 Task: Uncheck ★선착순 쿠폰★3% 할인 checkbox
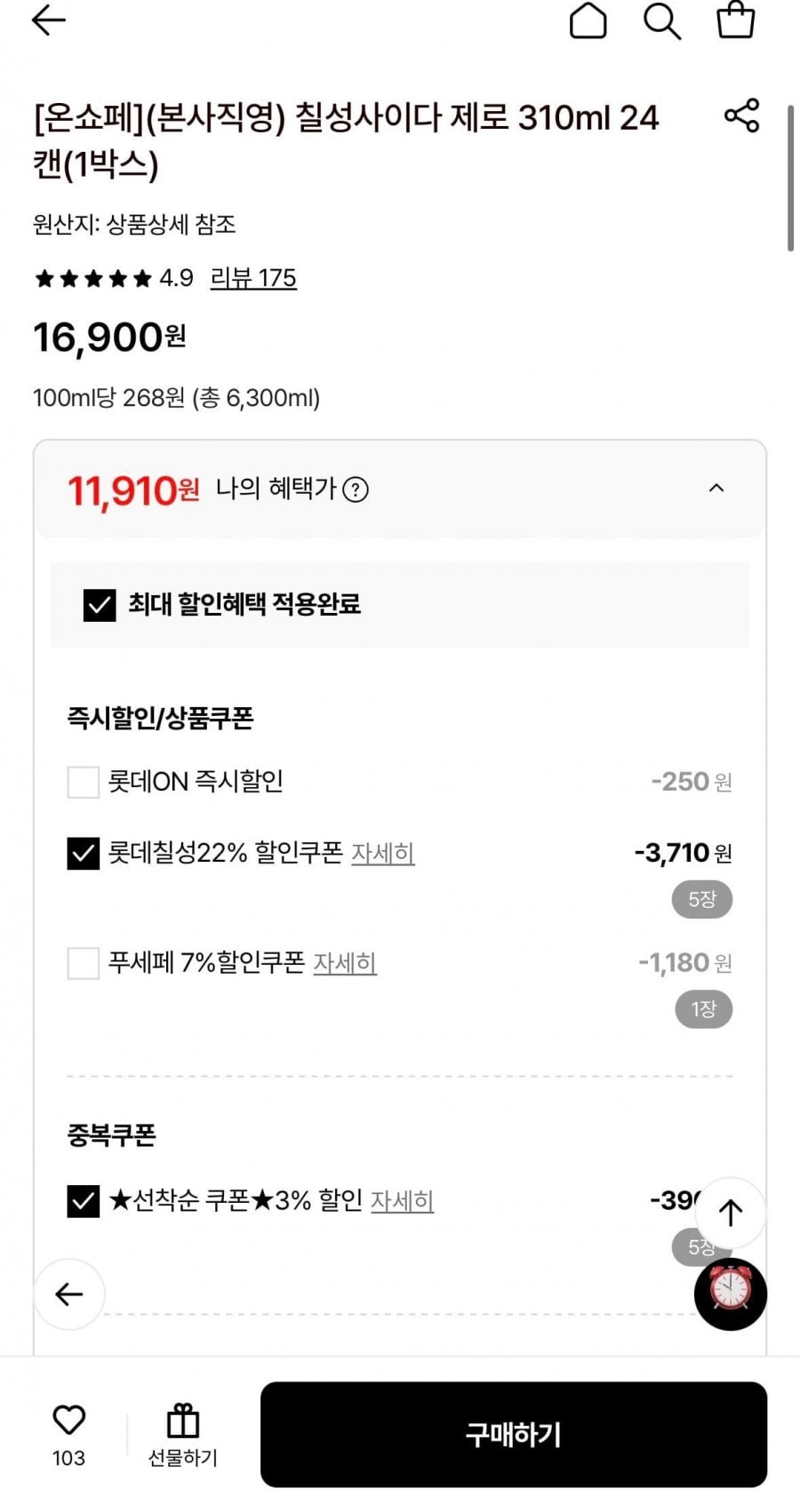84,1201
